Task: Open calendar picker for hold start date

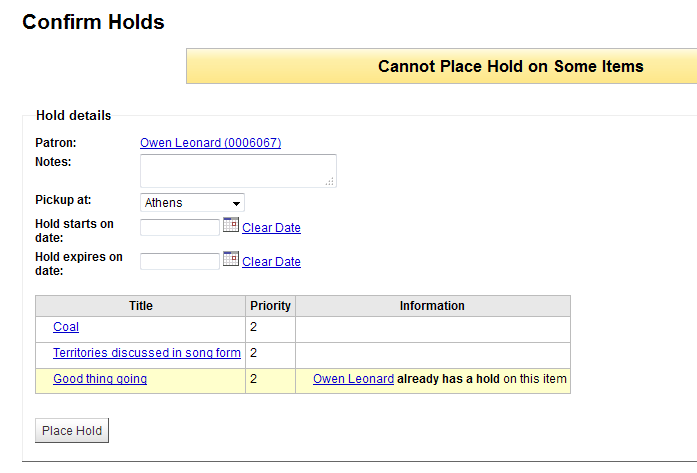Action: [x=230, y=226]
